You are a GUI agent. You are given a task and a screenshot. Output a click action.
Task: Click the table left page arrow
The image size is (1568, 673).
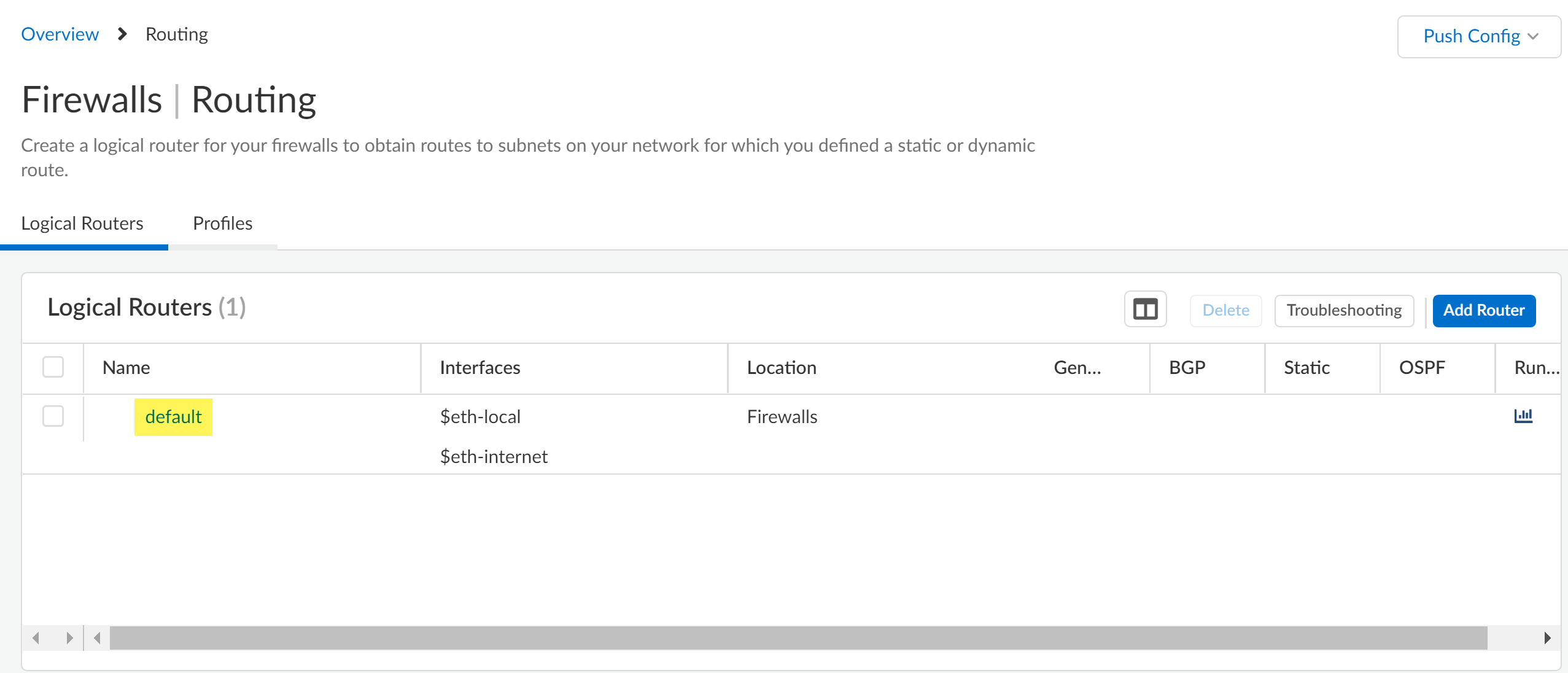click(x=37, y=638)
